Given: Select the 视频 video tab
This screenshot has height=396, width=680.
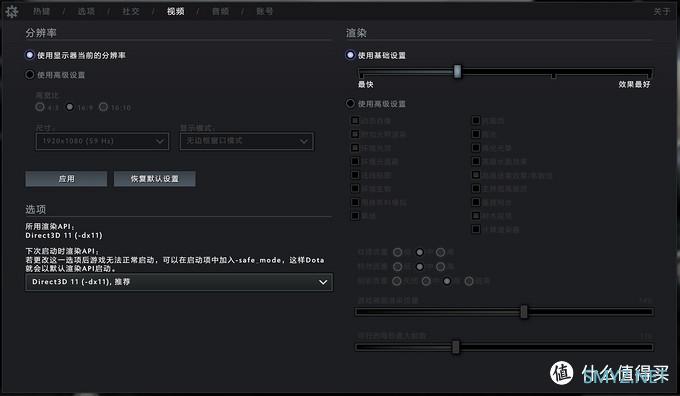Looking at the screenshot, I should point(176,11).
